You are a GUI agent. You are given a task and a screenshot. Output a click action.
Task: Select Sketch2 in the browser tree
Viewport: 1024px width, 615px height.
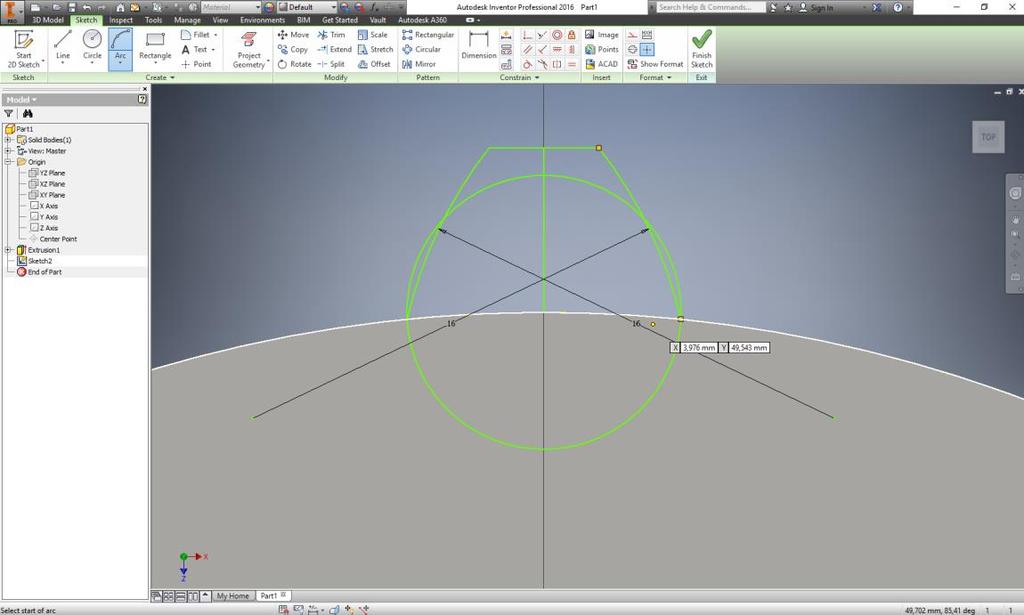(x=39, y=261)
